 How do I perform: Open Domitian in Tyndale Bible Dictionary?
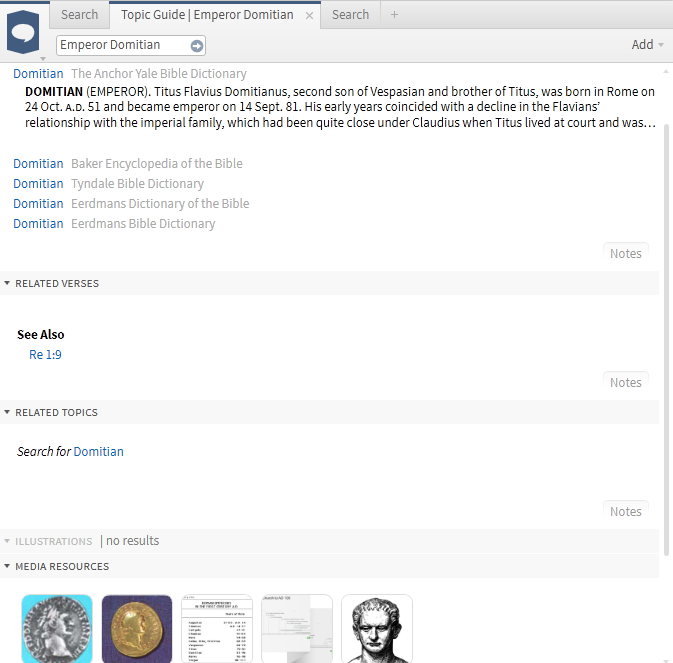tap(38, 184)
